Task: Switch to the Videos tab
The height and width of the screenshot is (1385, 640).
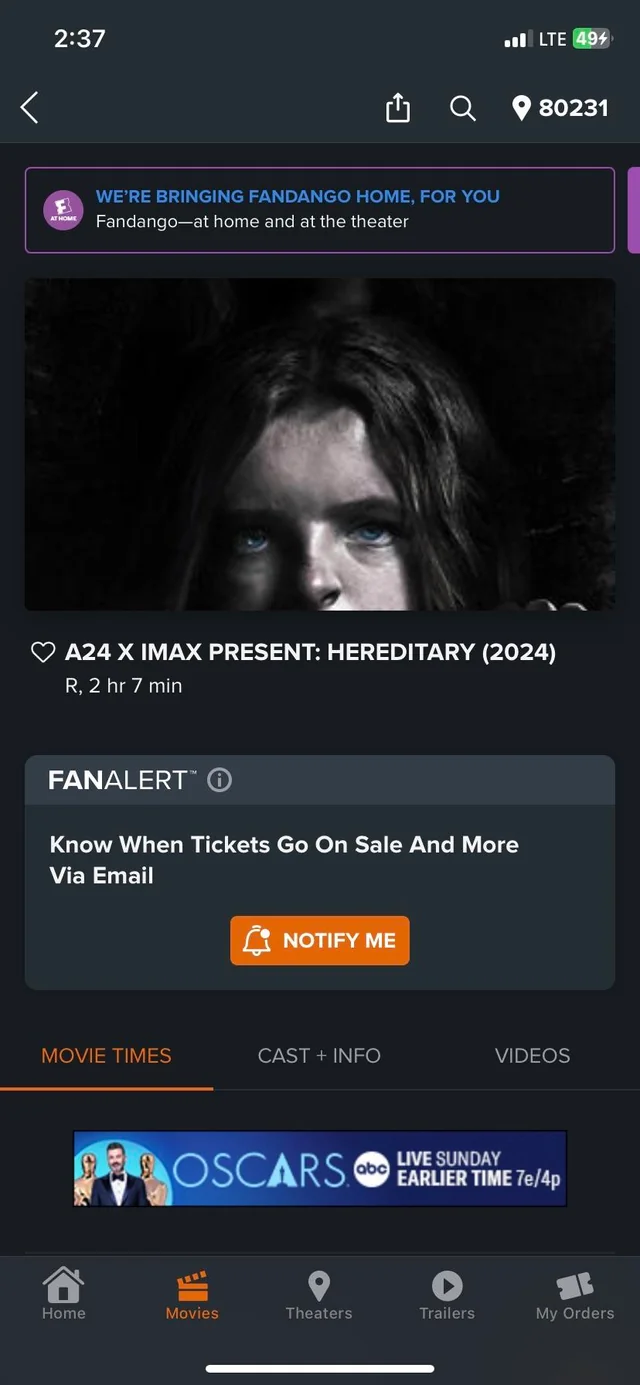Action: click(532, 1055)
